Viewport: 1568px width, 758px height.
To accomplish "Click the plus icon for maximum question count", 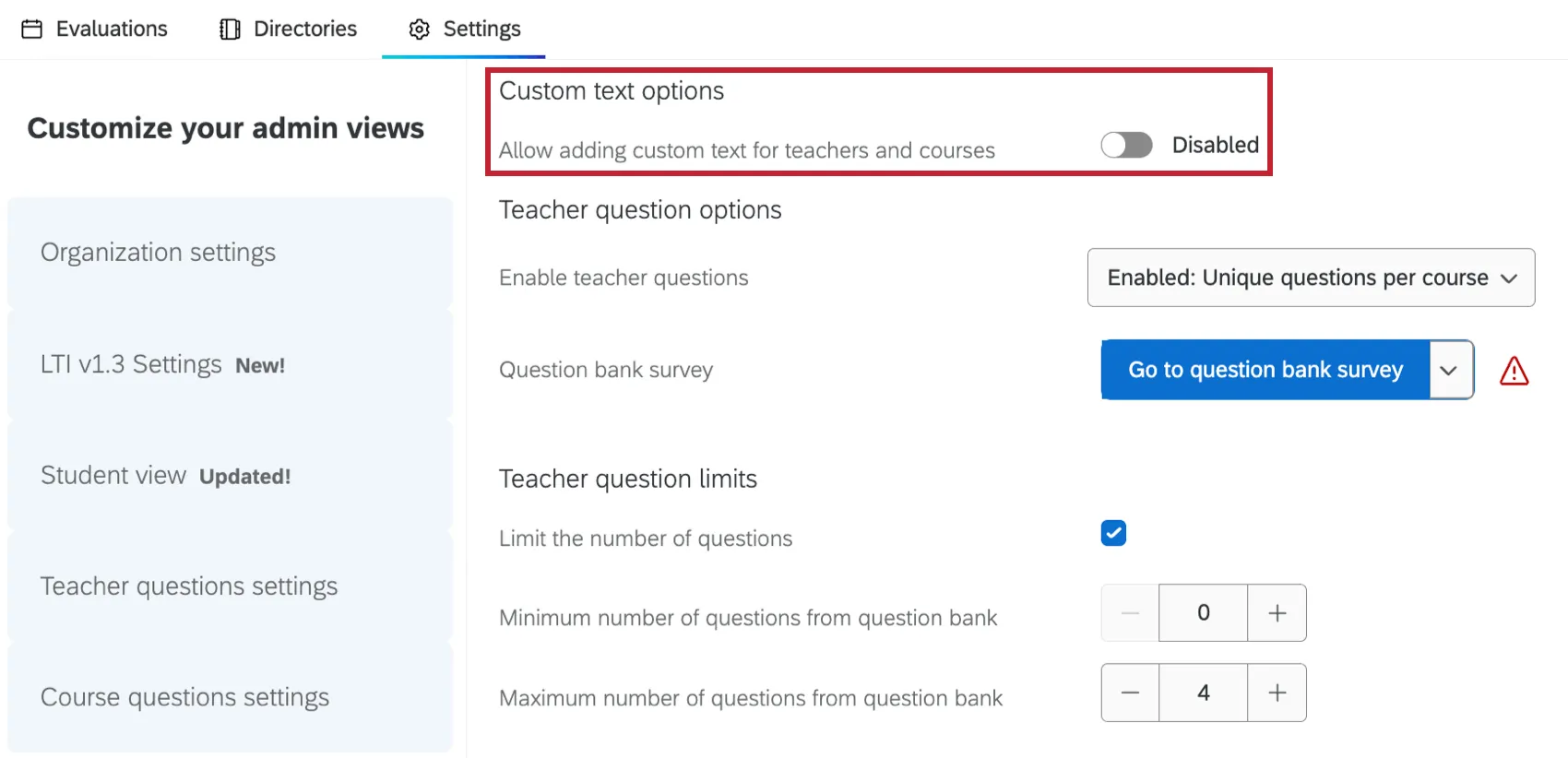I will [1277, 693].
